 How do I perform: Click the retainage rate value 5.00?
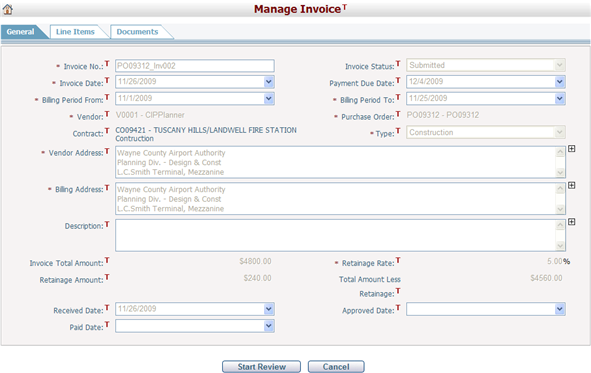click(x=555, y=261)
